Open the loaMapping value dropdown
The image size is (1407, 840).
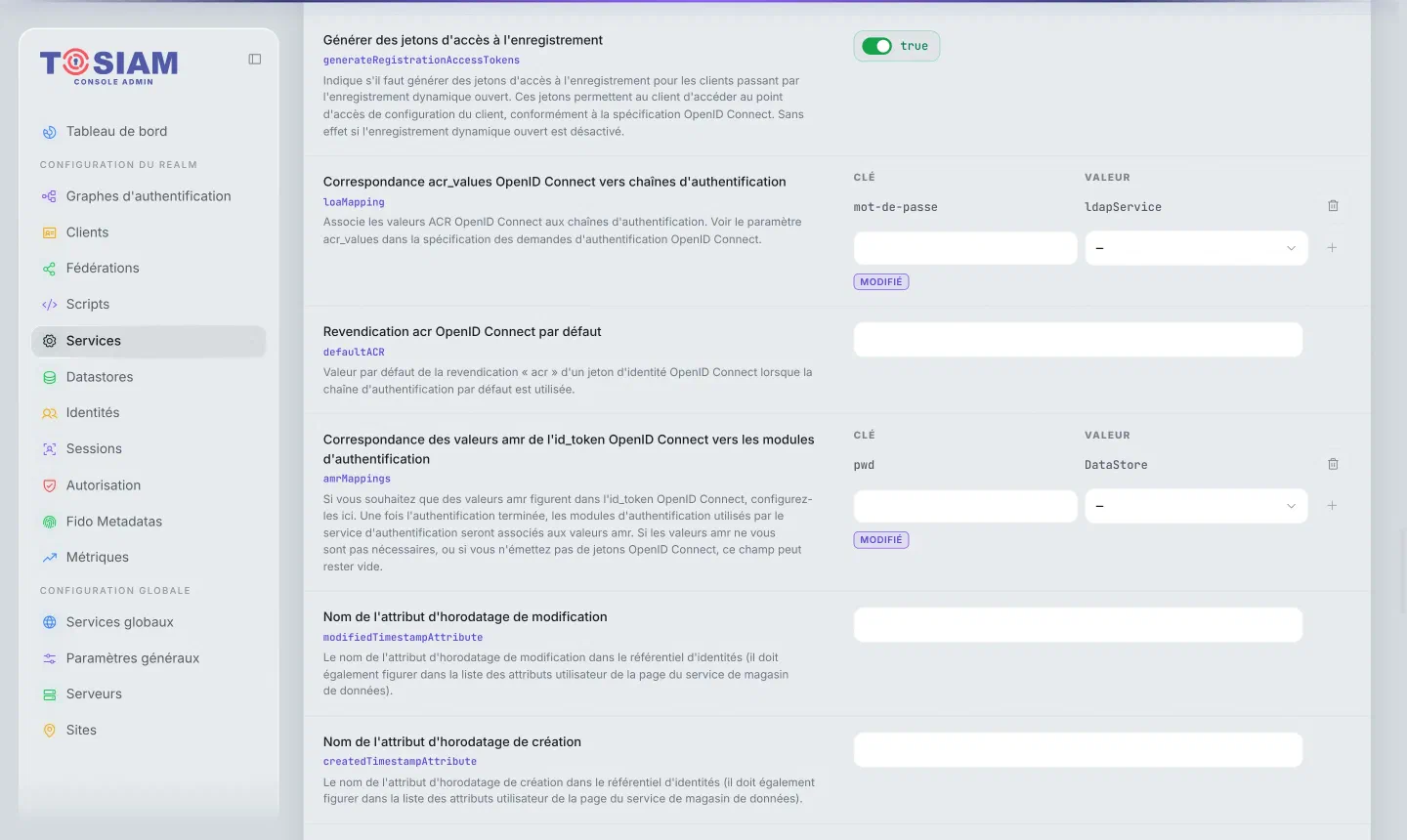(1196, 248)
